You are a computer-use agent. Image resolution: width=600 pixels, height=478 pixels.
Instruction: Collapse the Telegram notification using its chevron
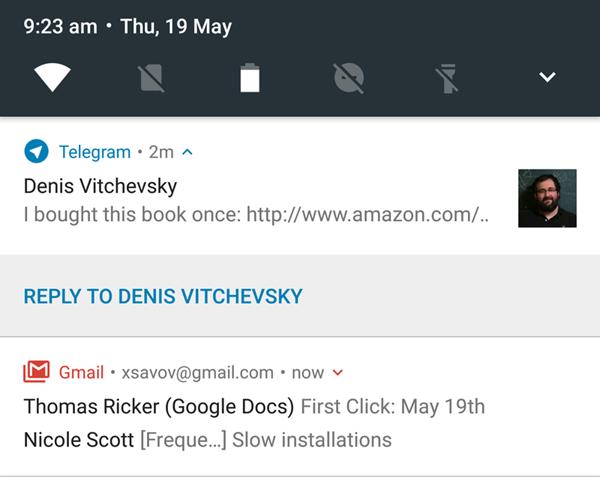tap(188, 152)
